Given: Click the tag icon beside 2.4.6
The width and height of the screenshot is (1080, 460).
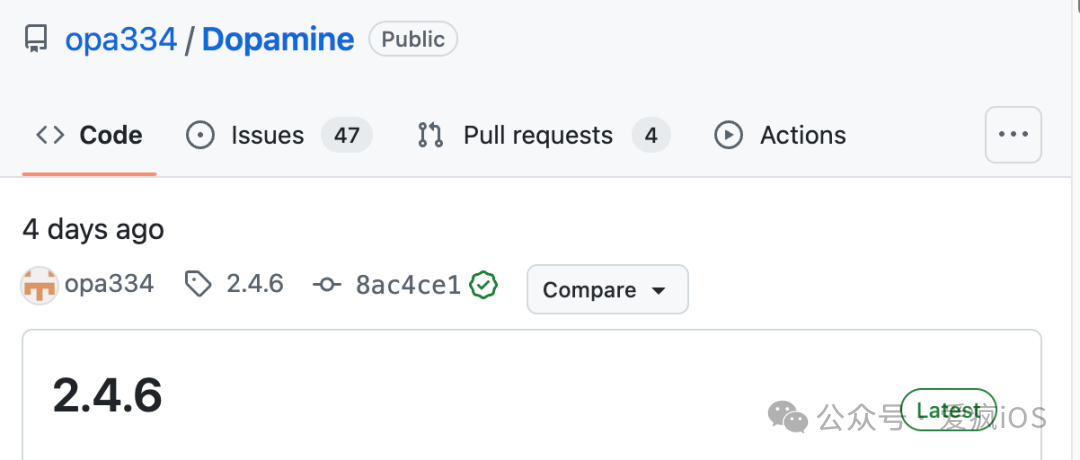Looking at the screenshot, I should click(x=198, y=285).
